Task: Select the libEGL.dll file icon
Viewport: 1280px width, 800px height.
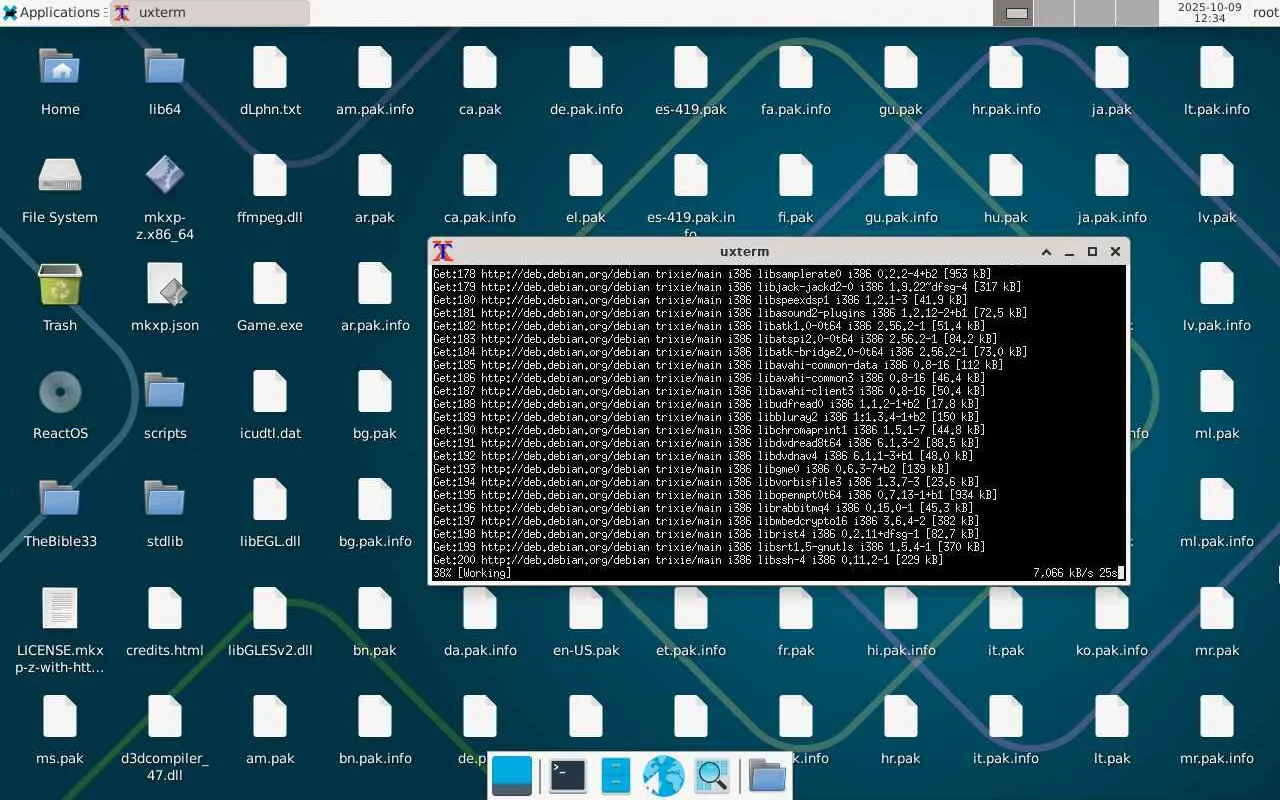Action: tap(270, 500)
